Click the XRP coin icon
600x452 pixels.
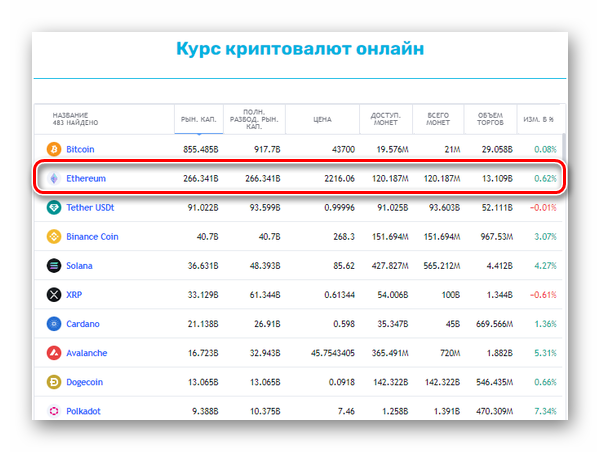pyautogui.click(x=54, y=294)
